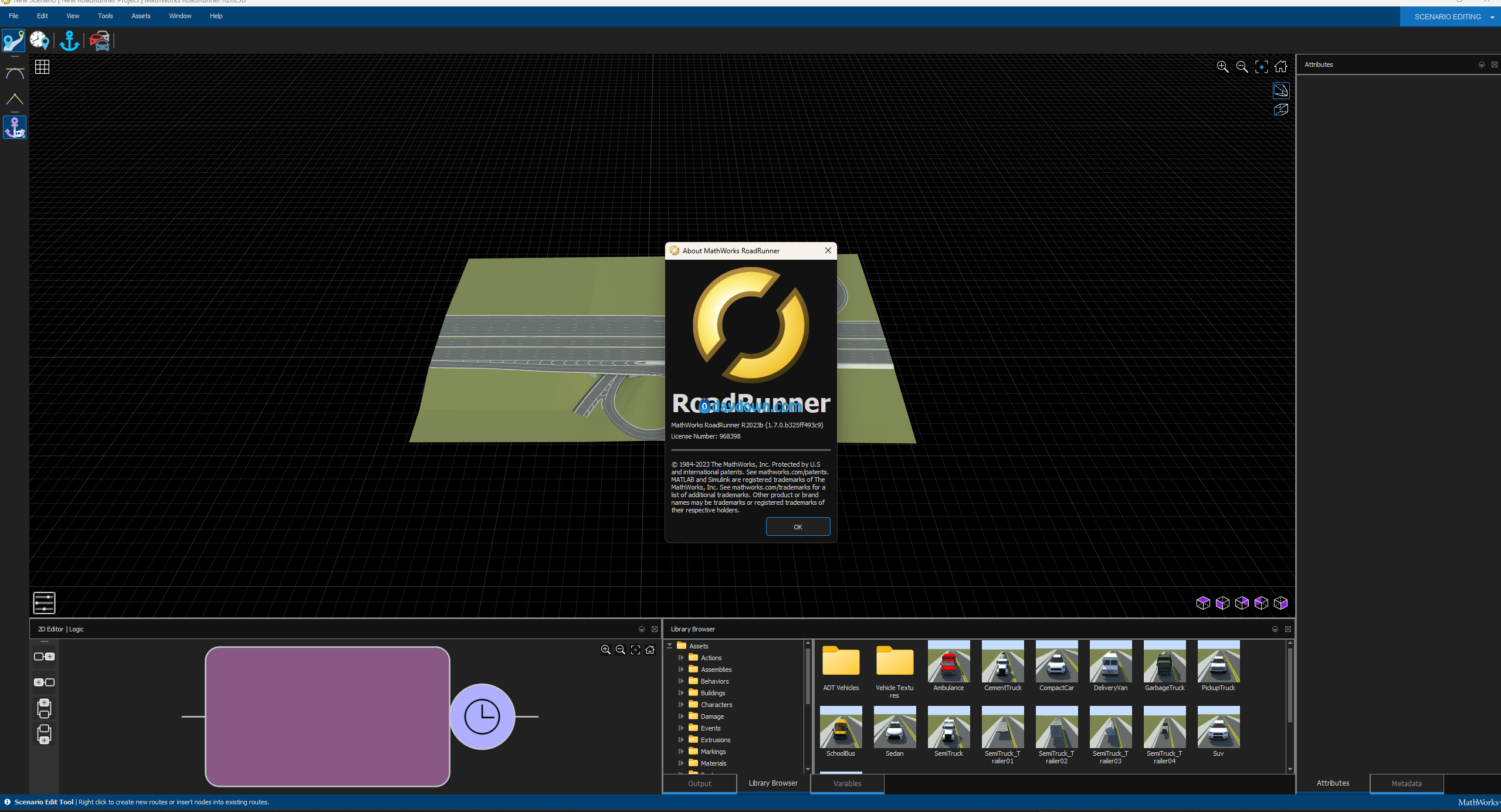Click the fourth purple view cube icon
Viewport: 1501px width, 812px height.
click(x=1261, y=603)
